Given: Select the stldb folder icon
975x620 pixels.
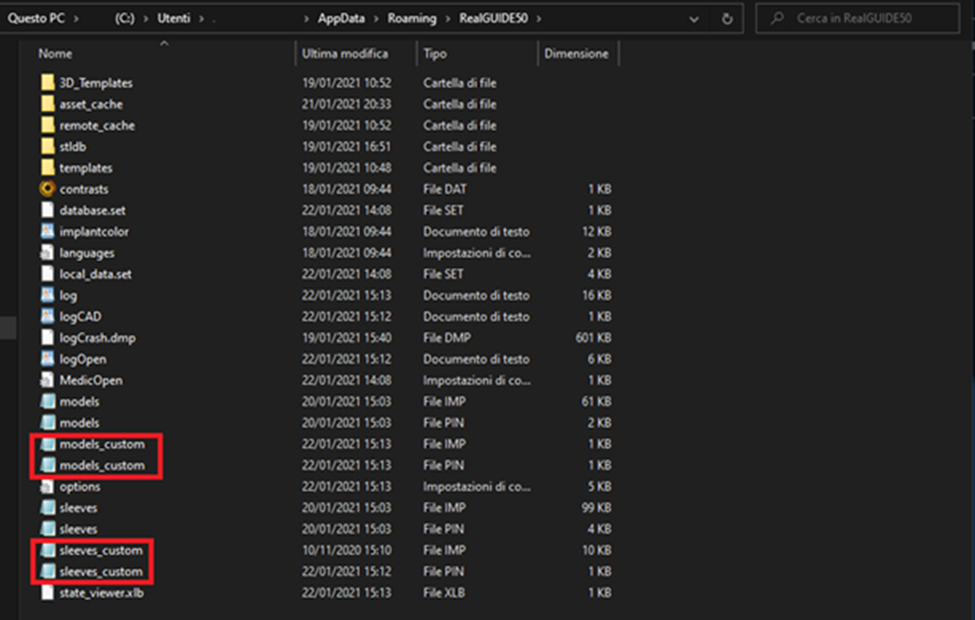Looking at the screenshot, I should (47, 147).
